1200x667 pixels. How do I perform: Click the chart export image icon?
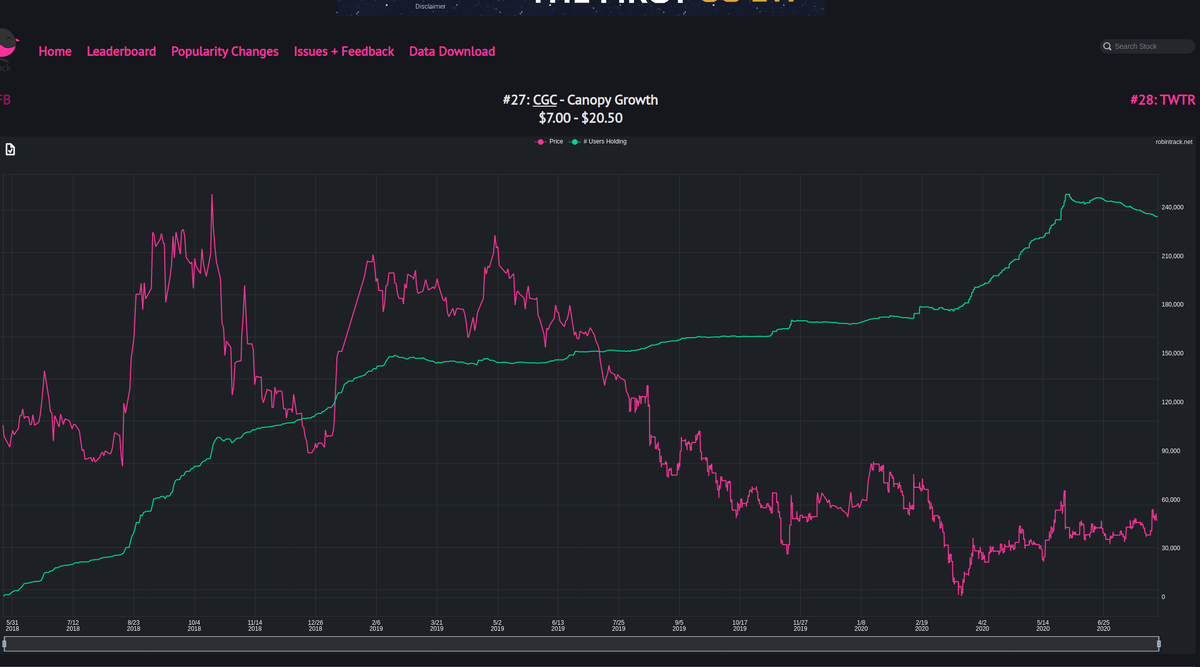[10, 150]
